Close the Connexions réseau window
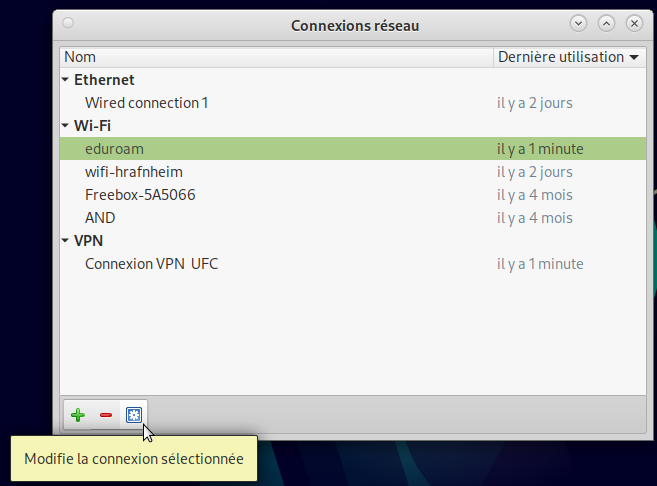Viewport: 657px width, 486px height. point(634,23)
